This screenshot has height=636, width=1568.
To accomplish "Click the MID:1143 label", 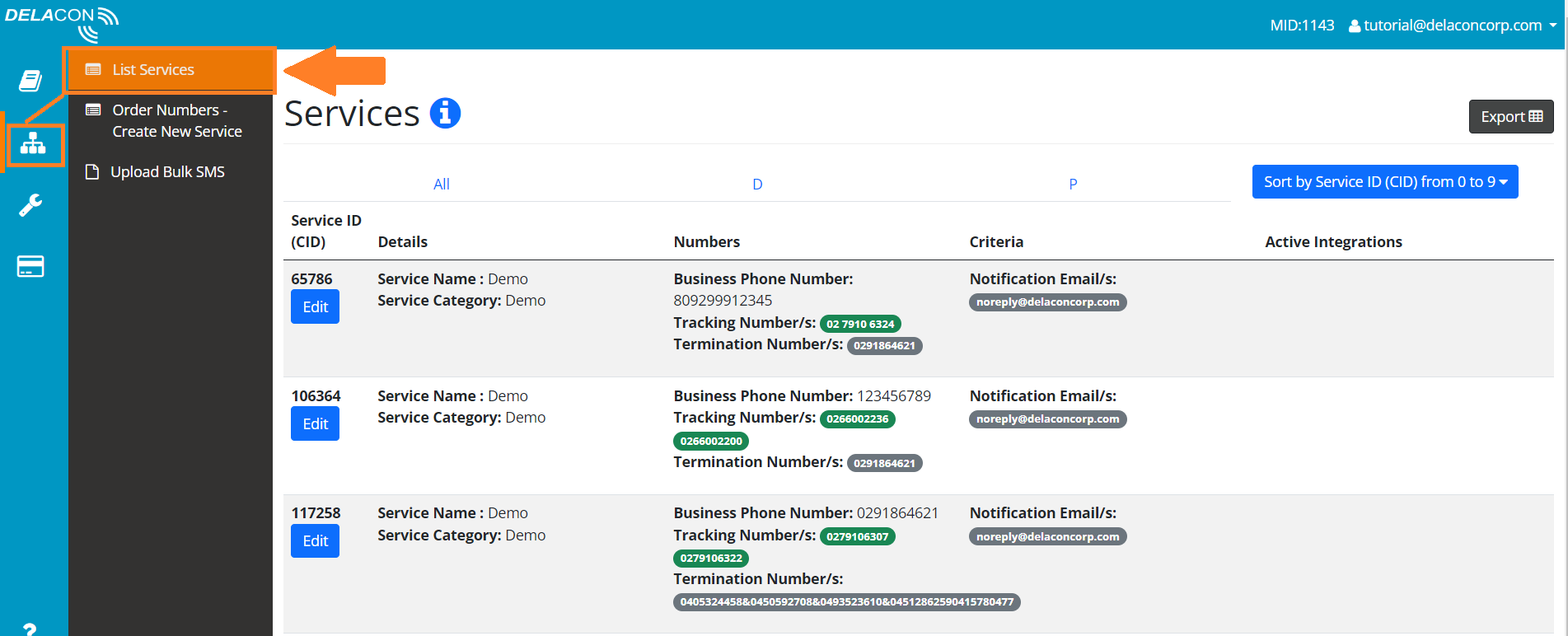I will (1302, 26).
